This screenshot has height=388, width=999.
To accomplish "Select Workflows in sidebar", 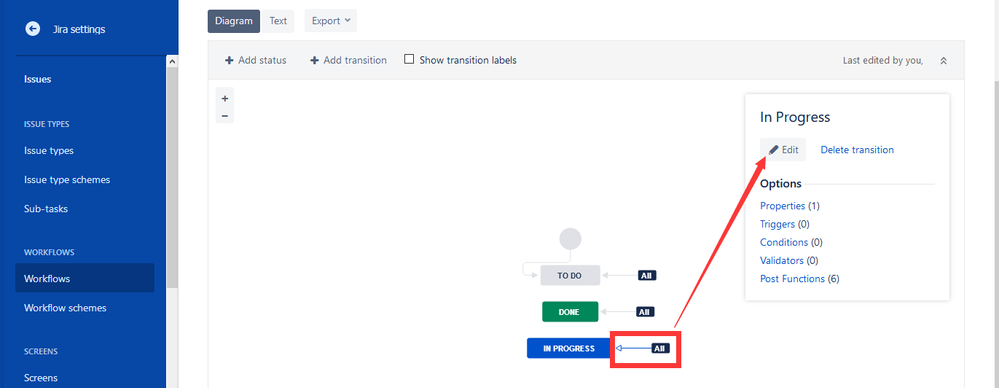I will click(85, 278).
